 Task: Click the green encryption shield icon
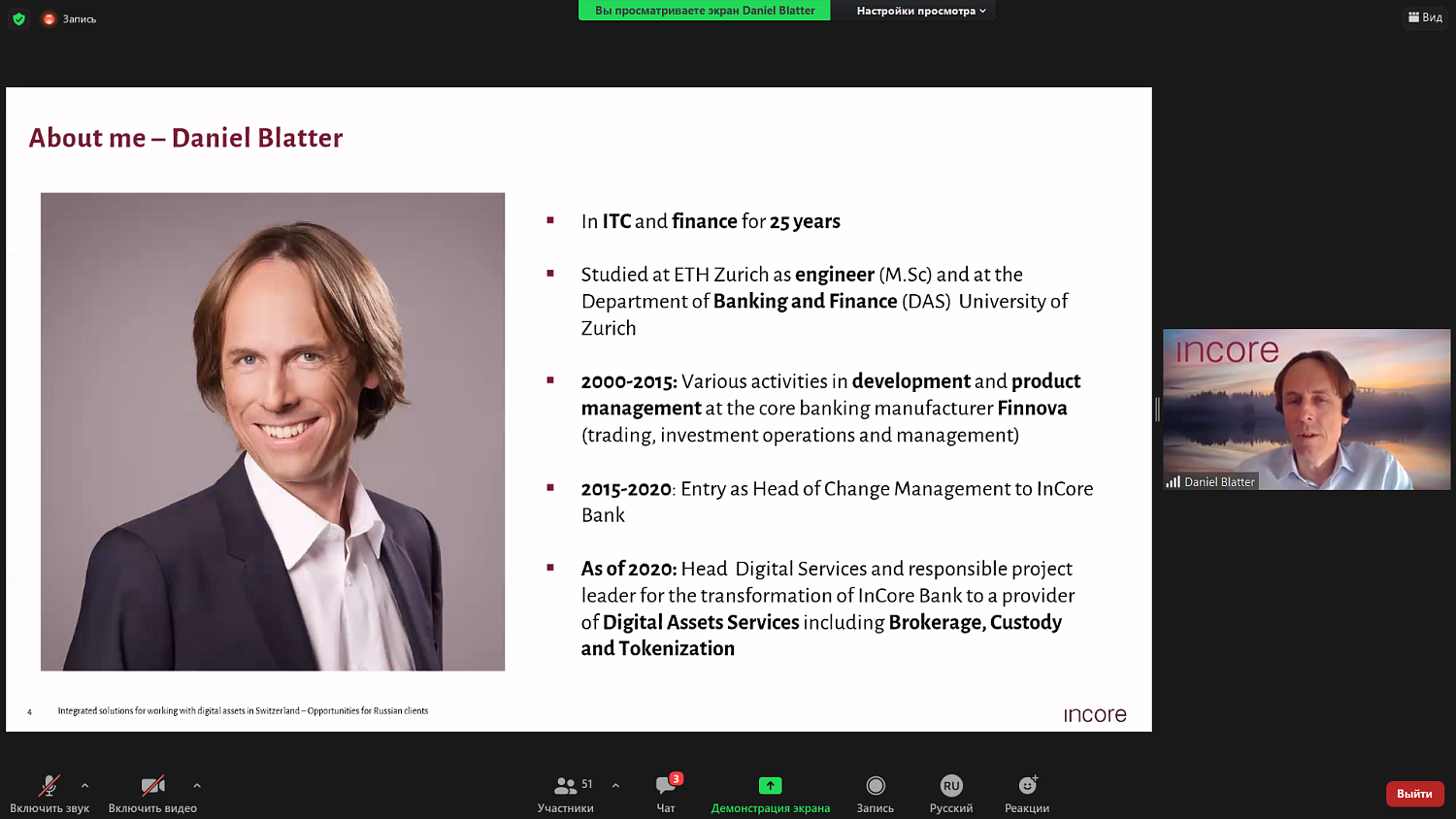tap(18, 18)
